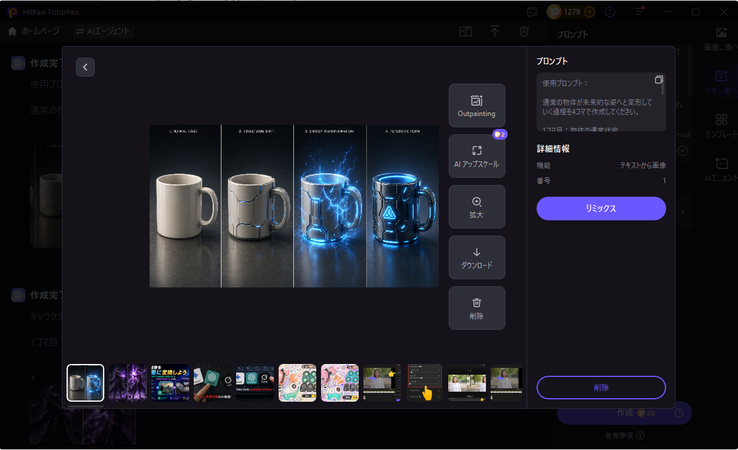738x450 pixels.
Task: Open the hamburger menu with red dot
Action: click(639, 11)
